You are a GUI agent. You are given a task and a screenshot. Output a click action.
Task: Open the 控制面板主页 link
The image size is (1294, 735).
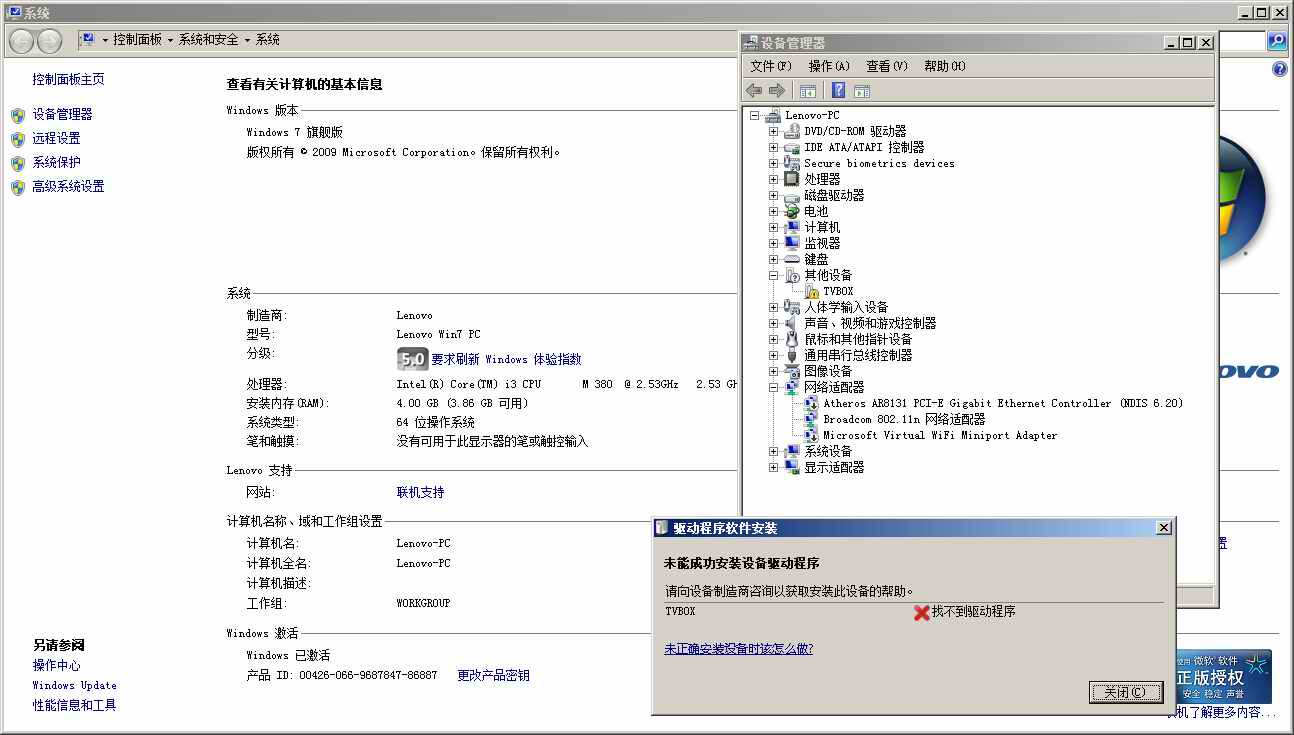[x=68, y=79]
